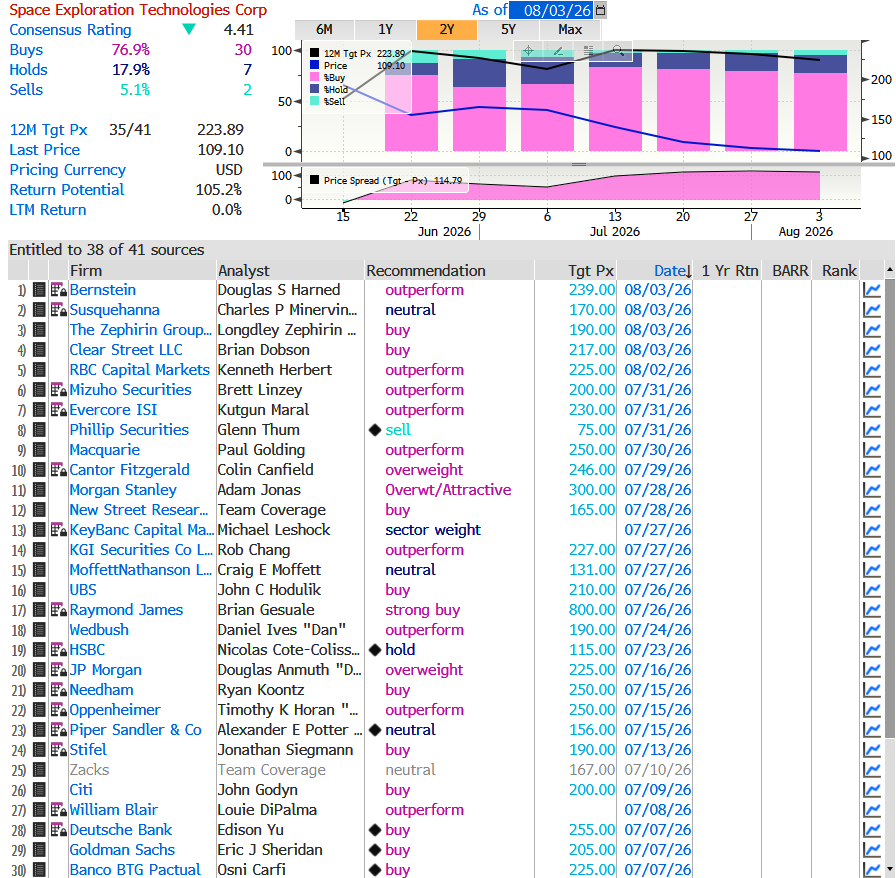Switch chart range to 1Y tab

coord(386,30)
